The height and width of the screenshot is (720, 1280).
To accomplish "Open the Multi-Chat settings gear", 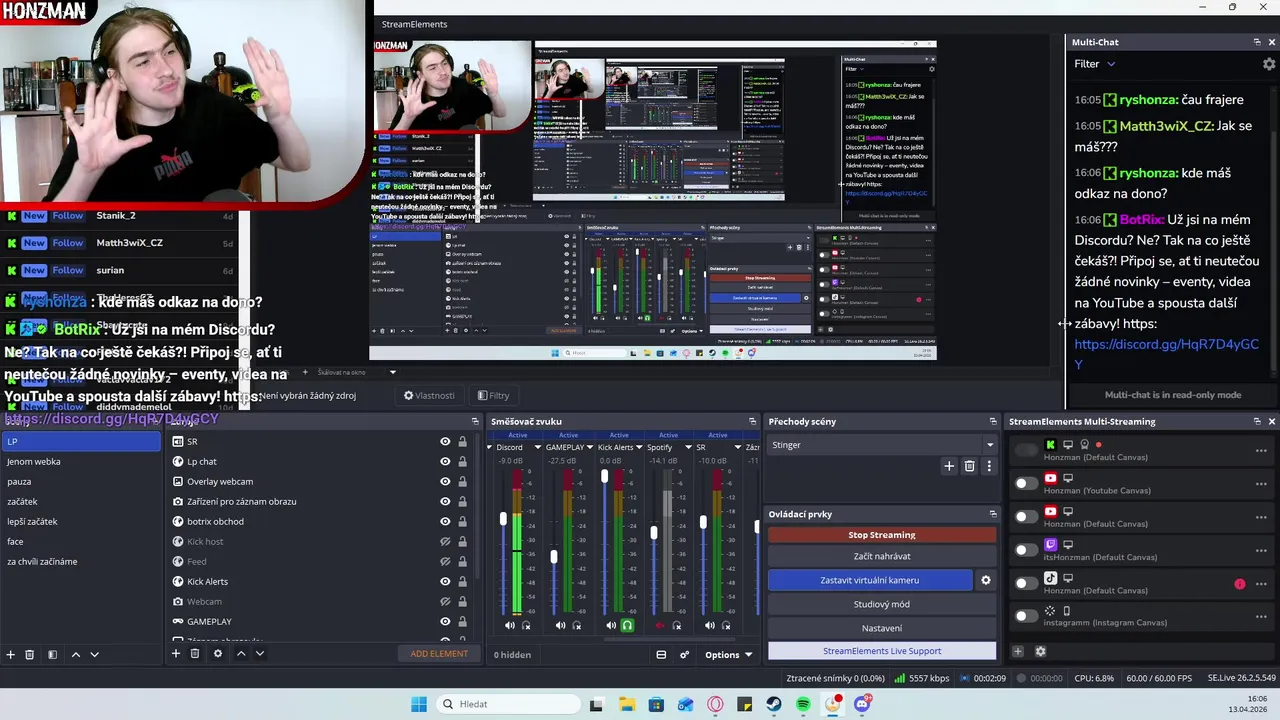I will (x=1269, y=64).
